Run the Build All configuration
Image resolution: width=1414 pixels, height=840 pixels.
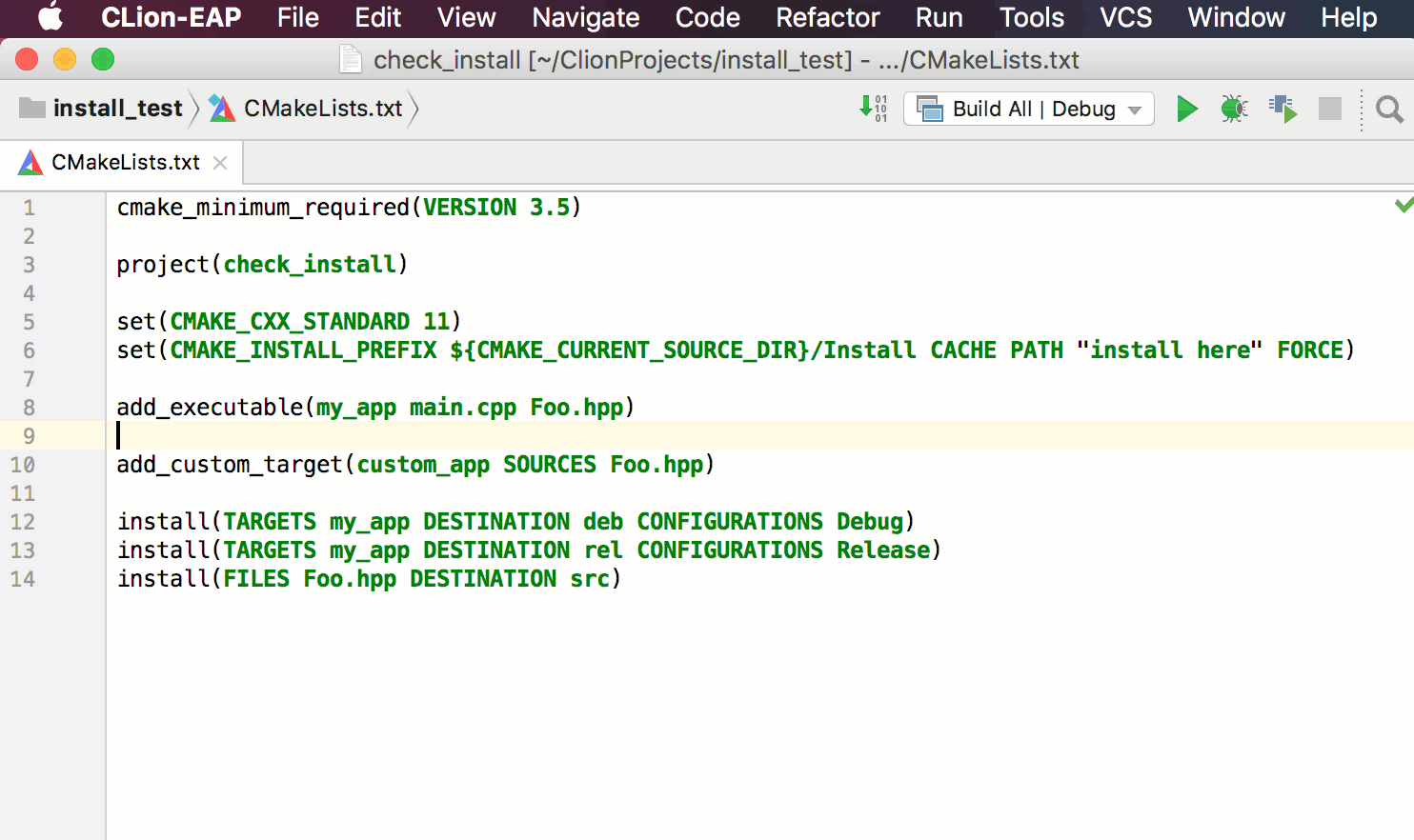coord(1186,109)
